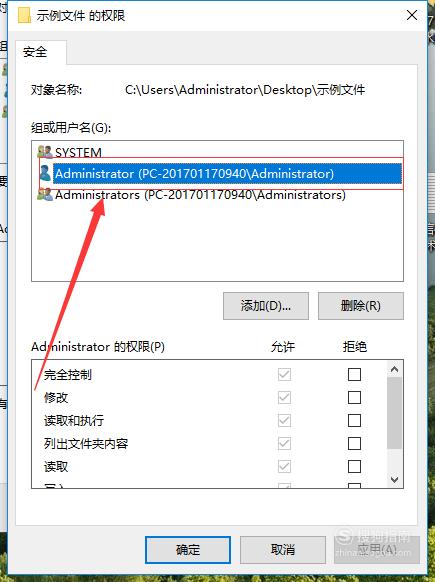Click the 删除(R) button

point(361,306)
